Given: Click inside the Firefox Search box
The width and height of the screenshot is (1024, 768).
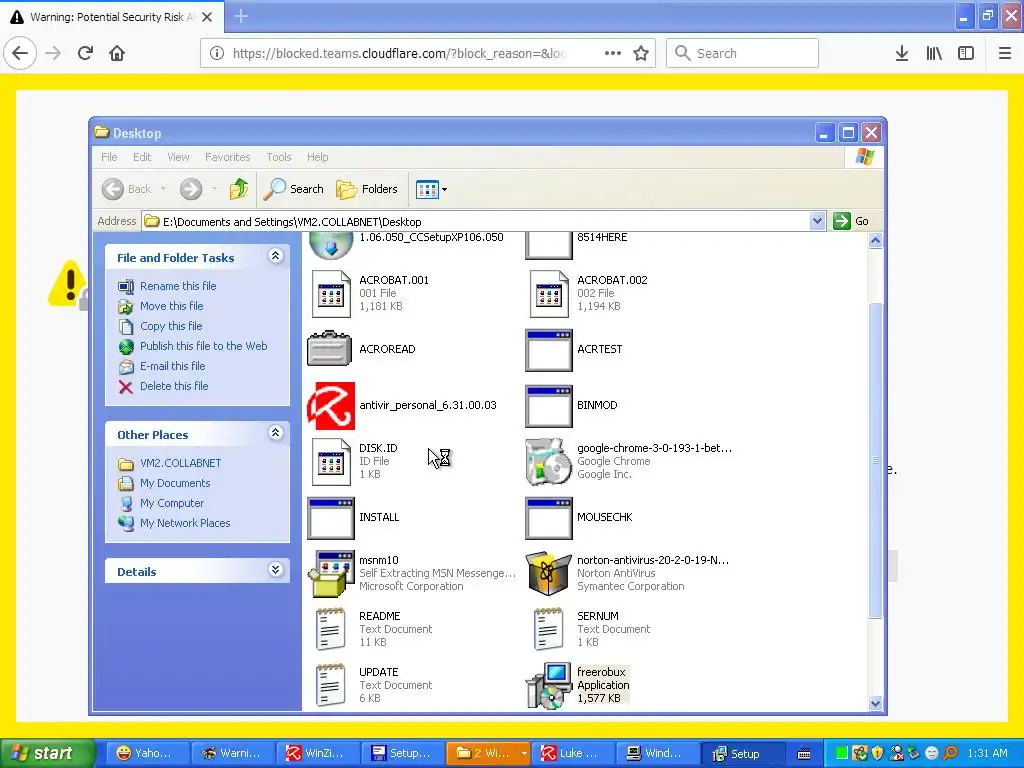Looking at the screenshot, I should (743, 53).
